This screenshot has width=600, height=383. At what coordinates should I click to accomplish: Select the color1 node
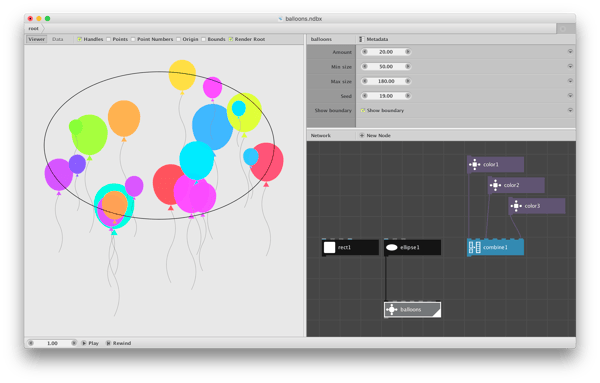496,165
